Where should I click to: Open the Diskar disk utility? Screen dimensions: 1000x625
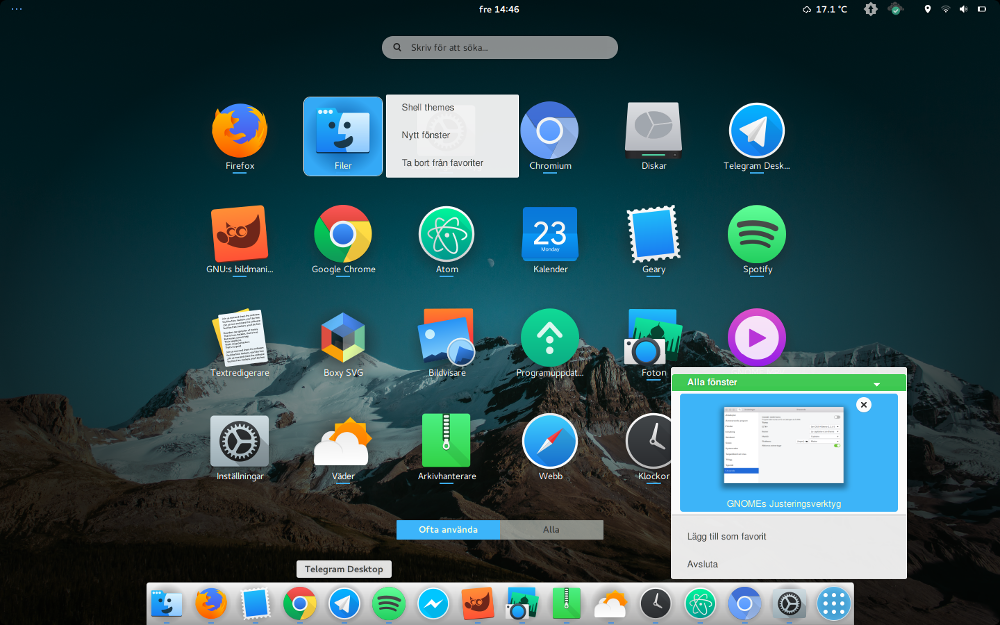click(x=654, y=137)
